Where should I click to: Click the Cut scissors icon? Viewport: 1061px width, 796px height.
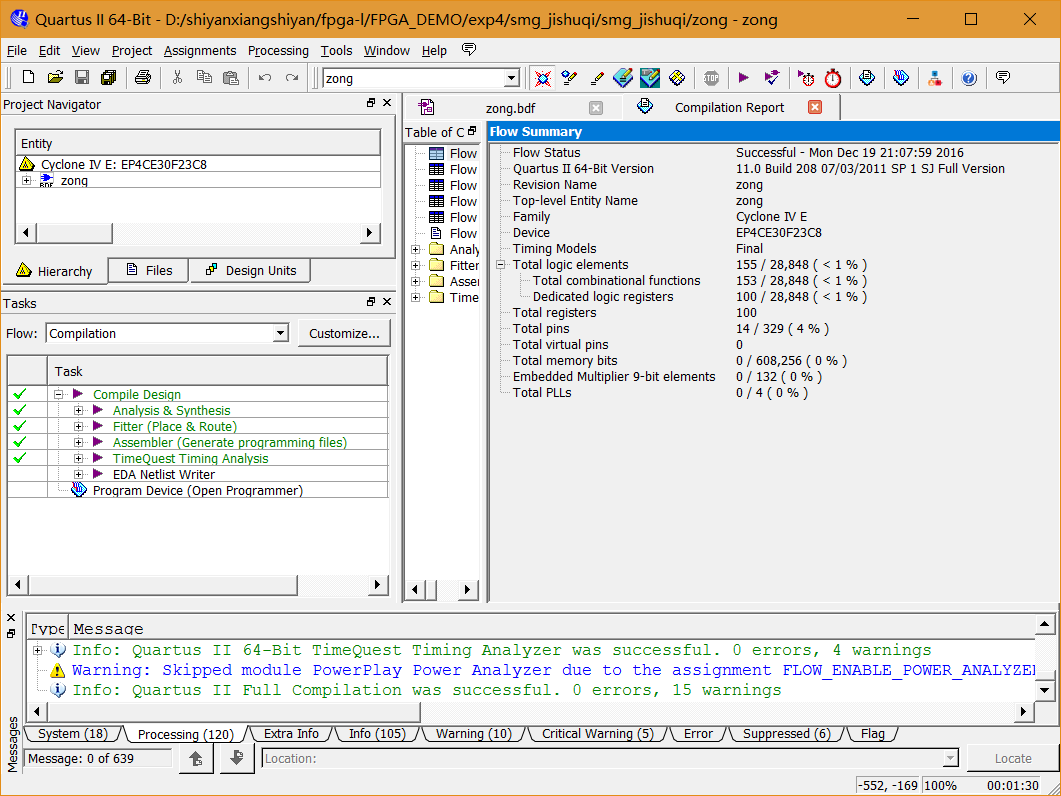pyautogui.click(x=177, y=77)
